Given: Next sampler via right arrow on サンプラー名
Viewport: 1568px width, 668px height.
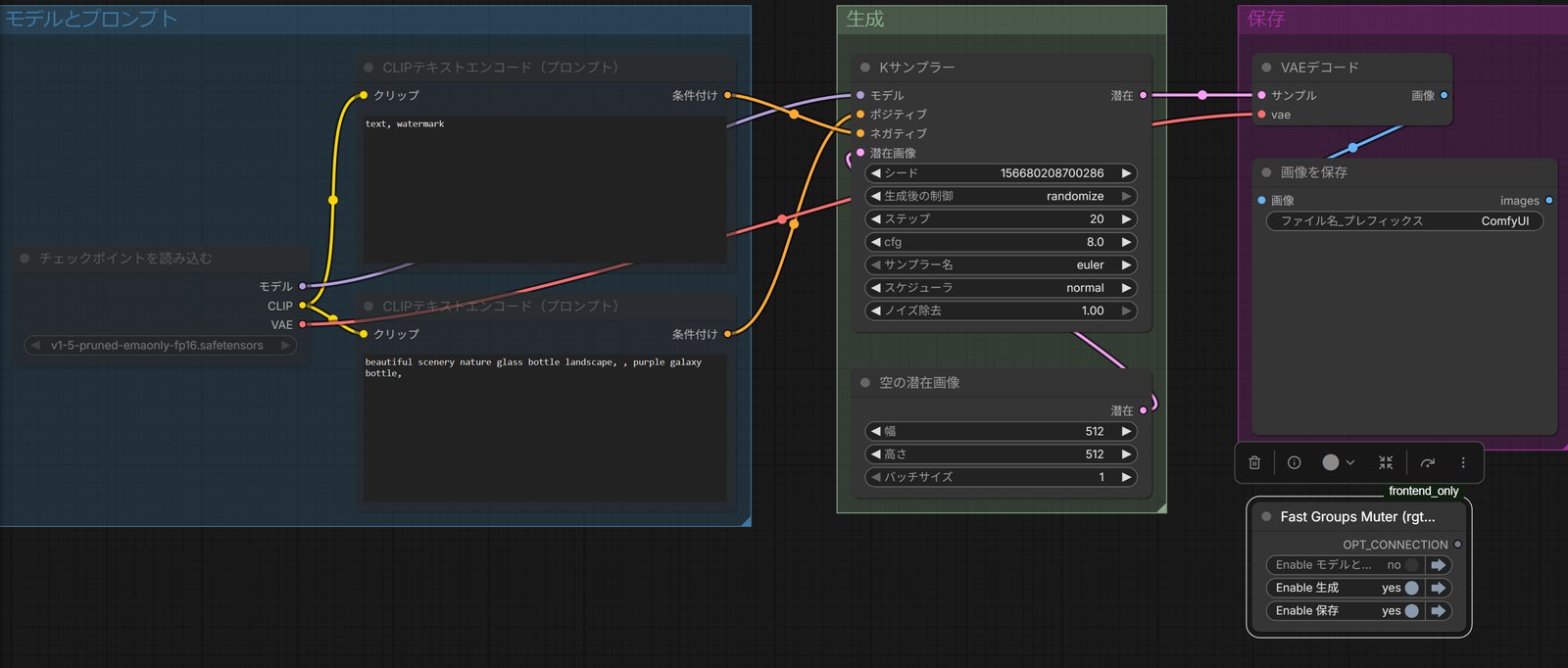Looking at the screenshot, I should [x=1126, y=264].
